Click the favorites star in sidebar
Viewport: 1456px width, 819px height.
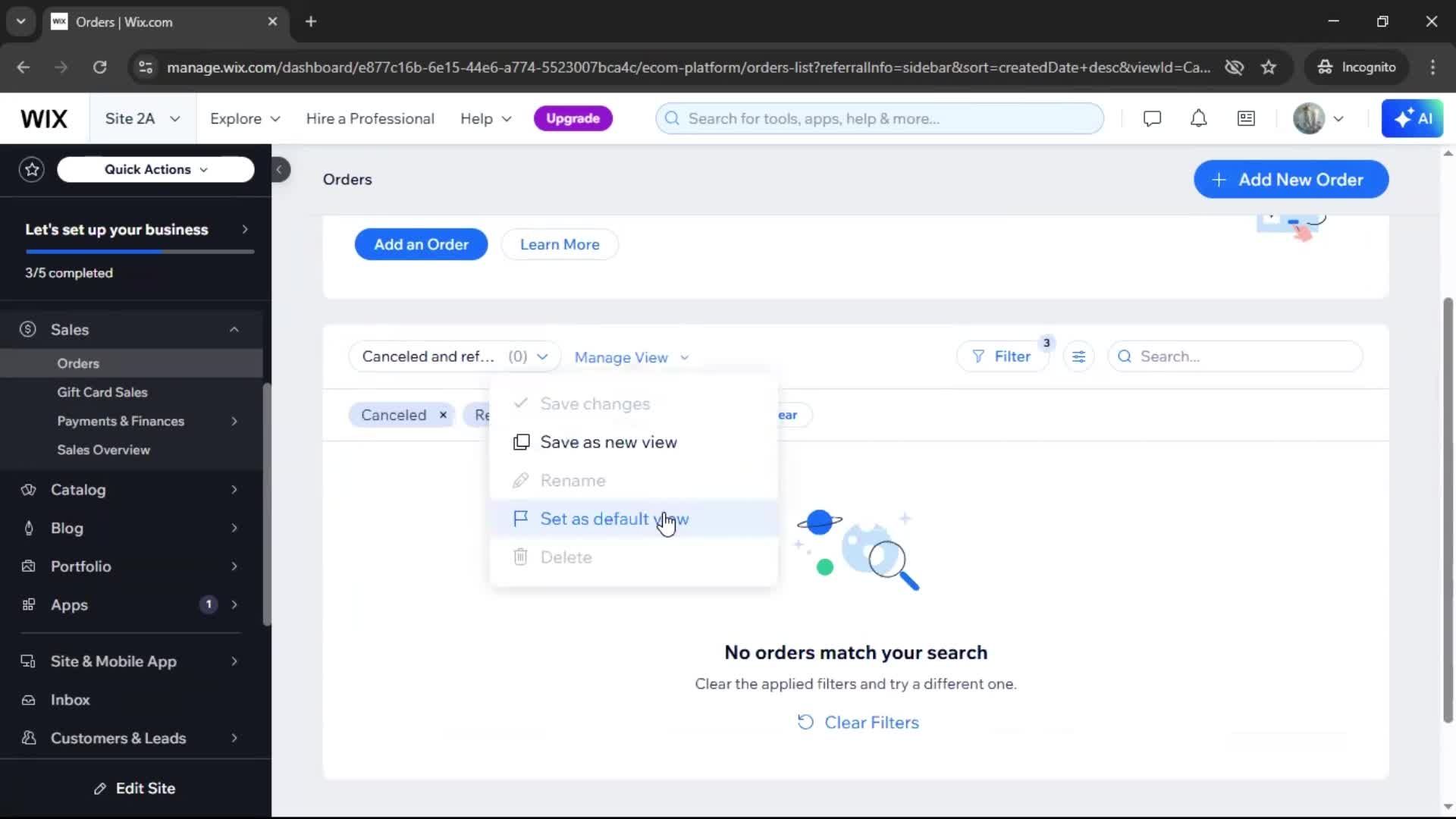click(x=32, y=170)
